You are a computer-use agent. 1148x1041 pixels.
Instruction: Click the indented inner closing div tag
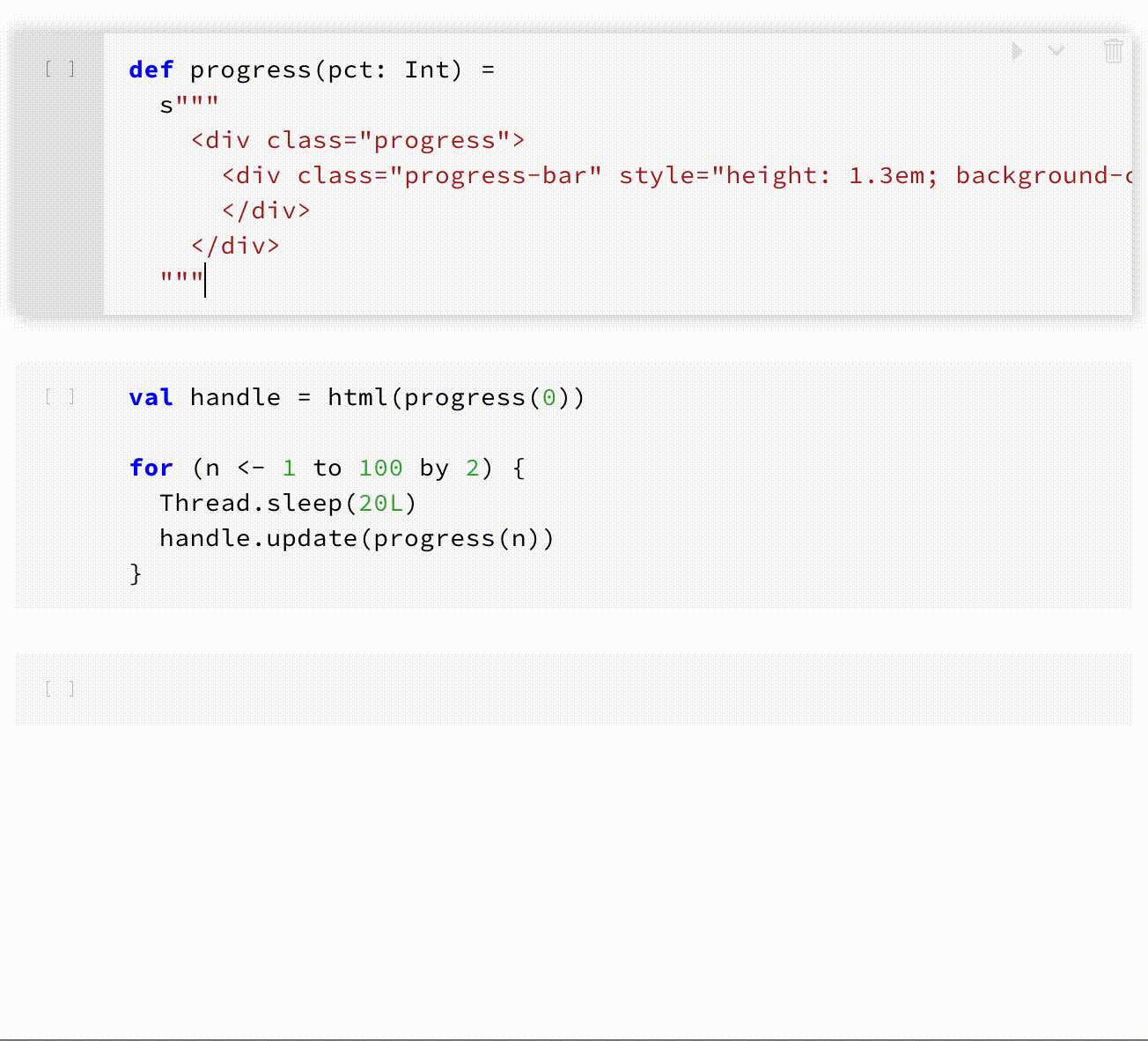pos(266,210)
